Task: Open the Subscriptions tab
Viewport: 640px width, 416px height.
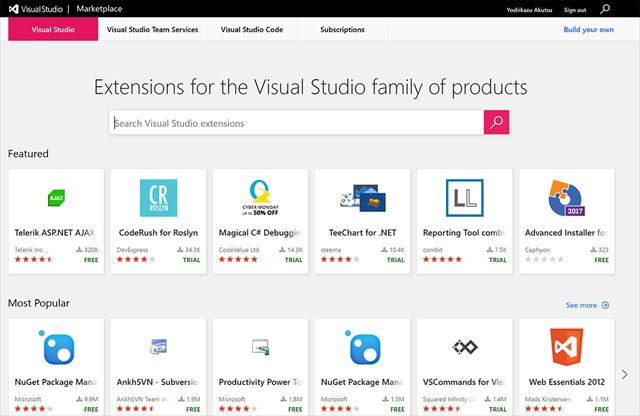Action: point(342,29)
